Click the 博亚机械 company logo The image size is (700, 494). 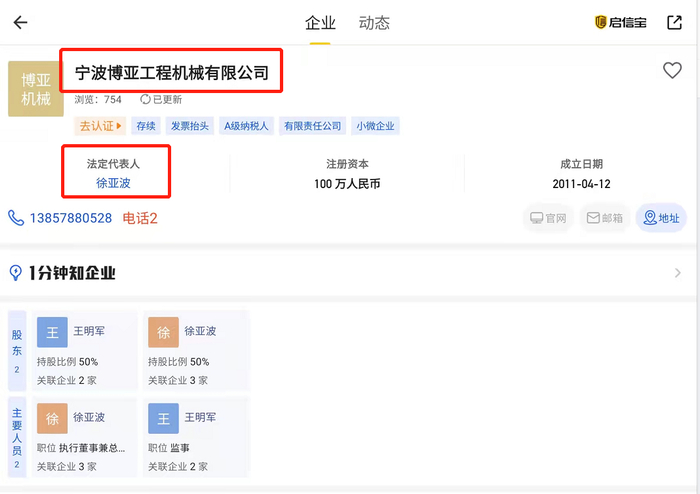pos(36,89)
